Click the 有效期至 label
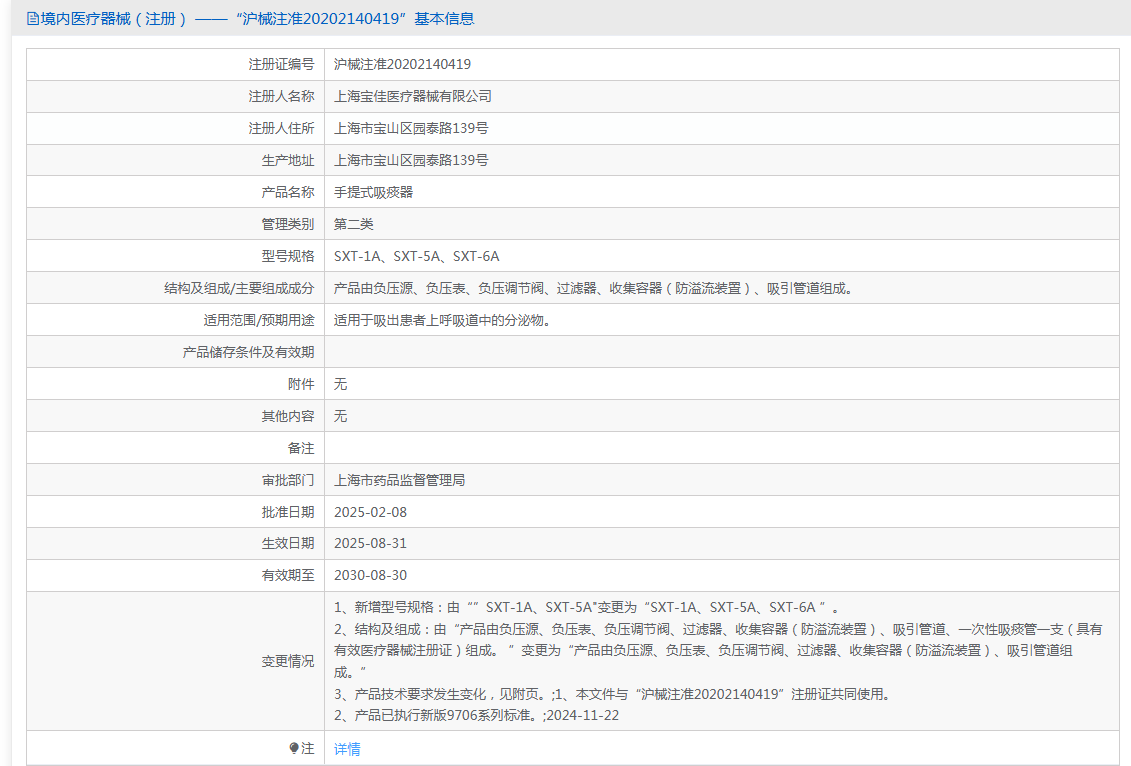Image resolution: width=1131 pixels, height=766 pixels. [288, 575]
